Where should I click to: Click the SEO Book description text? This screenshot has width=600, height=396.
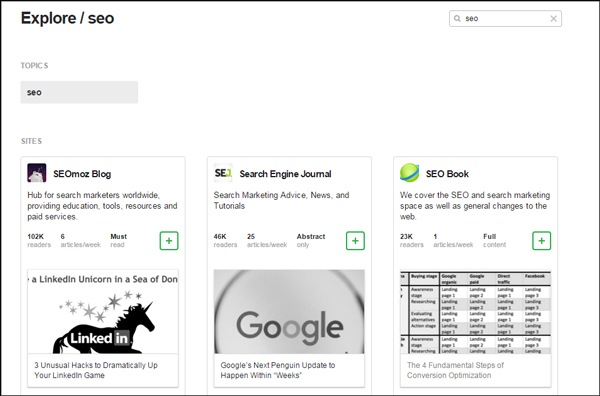475,206
